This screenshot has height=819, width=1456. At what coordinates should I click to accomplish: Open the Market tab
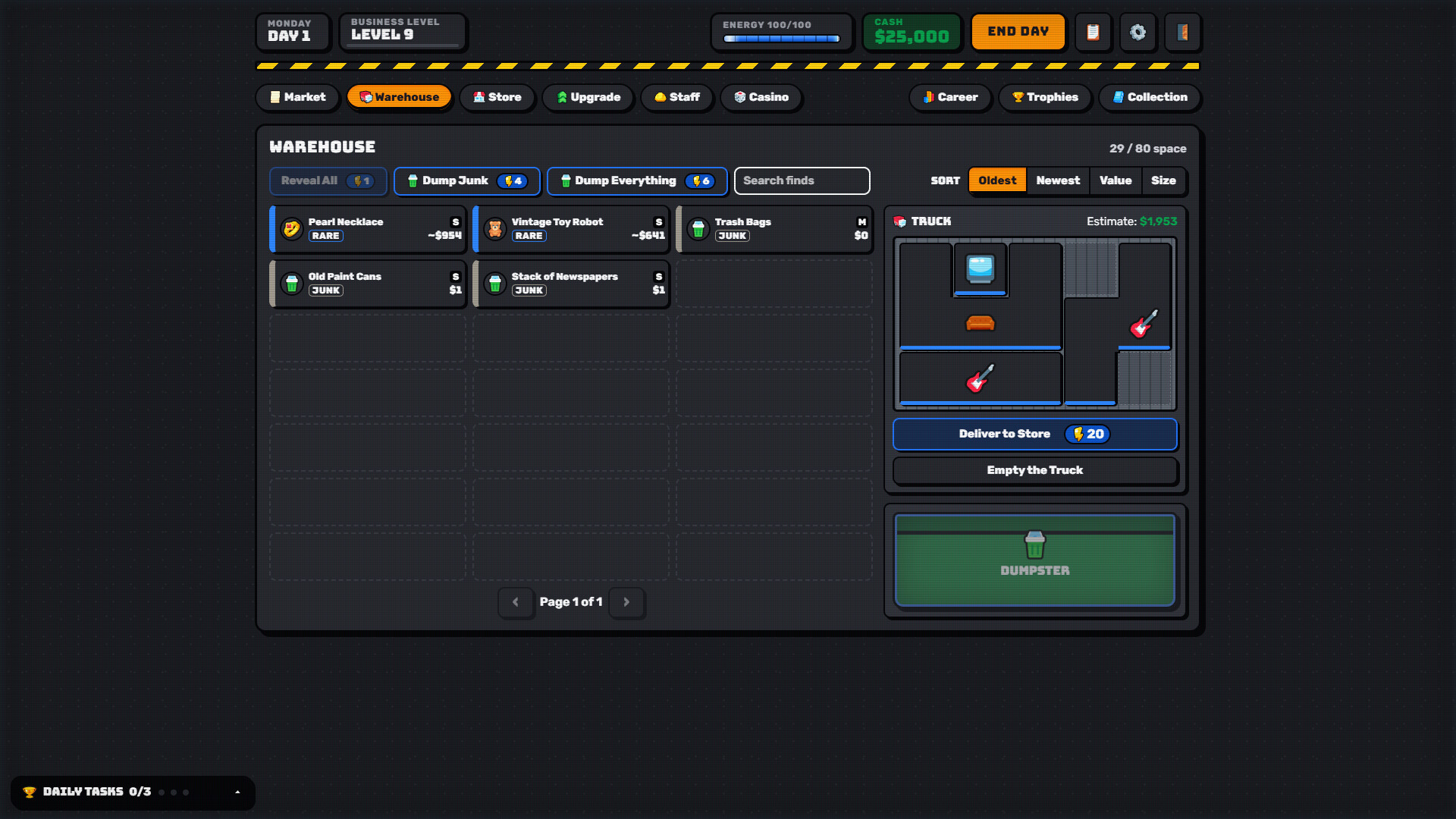click(x=297, y=97)
